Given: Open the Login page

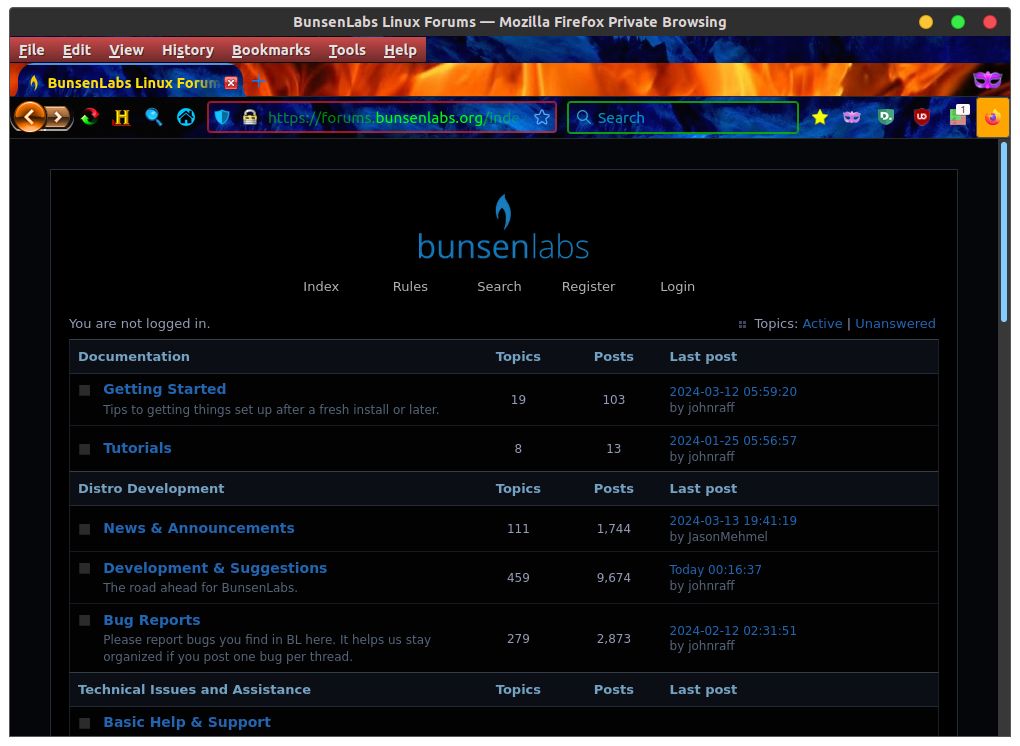Looking at the screenshot, I should [x=677, y=287].
